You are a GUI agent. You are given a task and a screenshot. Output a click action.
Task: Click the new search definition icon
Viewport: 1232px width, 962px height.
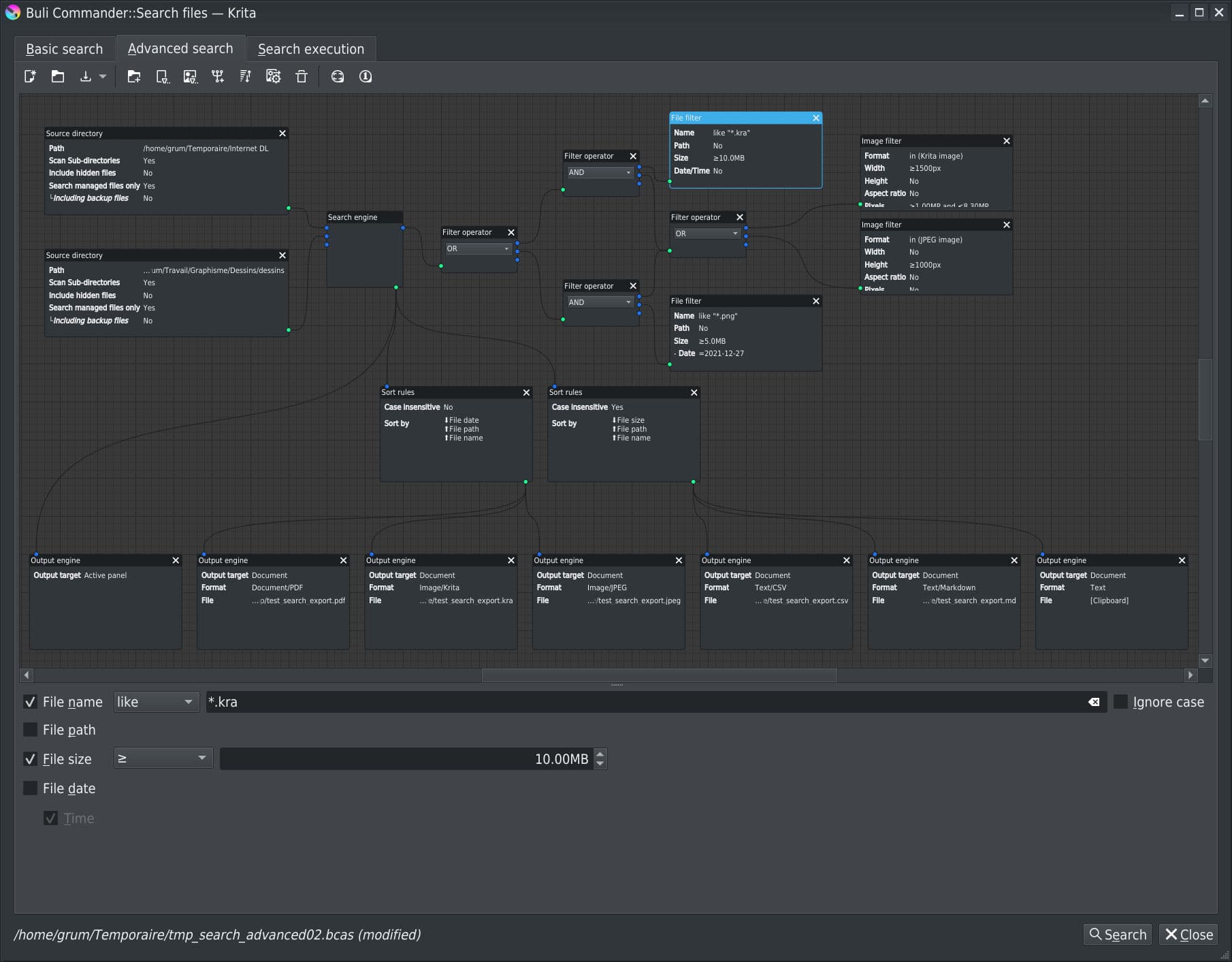pos(30,76)
